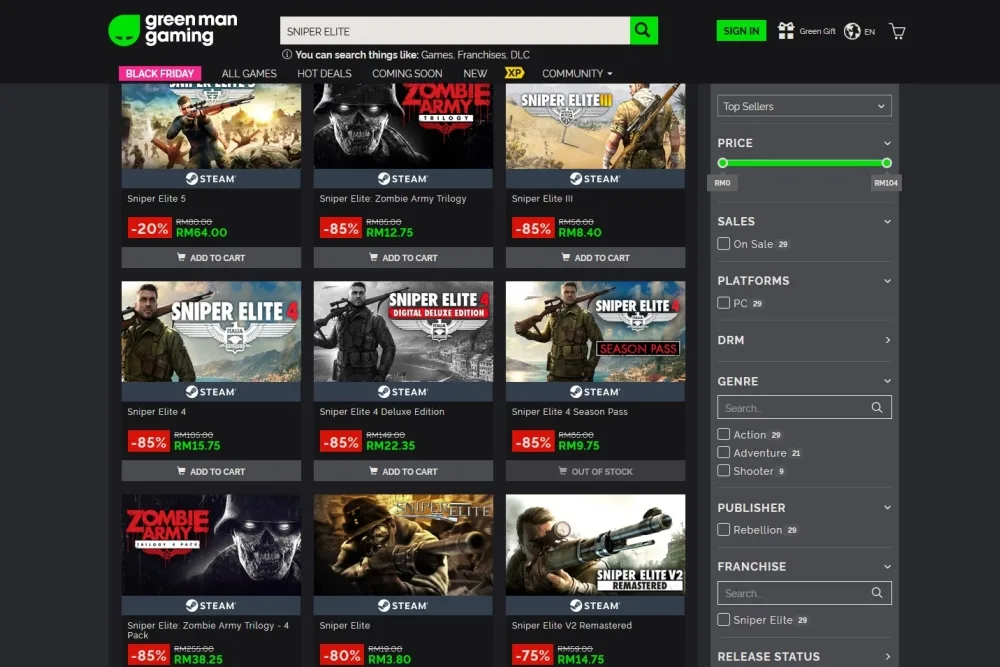
Task: Click the XP badge icon
Action: tap(514, 73)
